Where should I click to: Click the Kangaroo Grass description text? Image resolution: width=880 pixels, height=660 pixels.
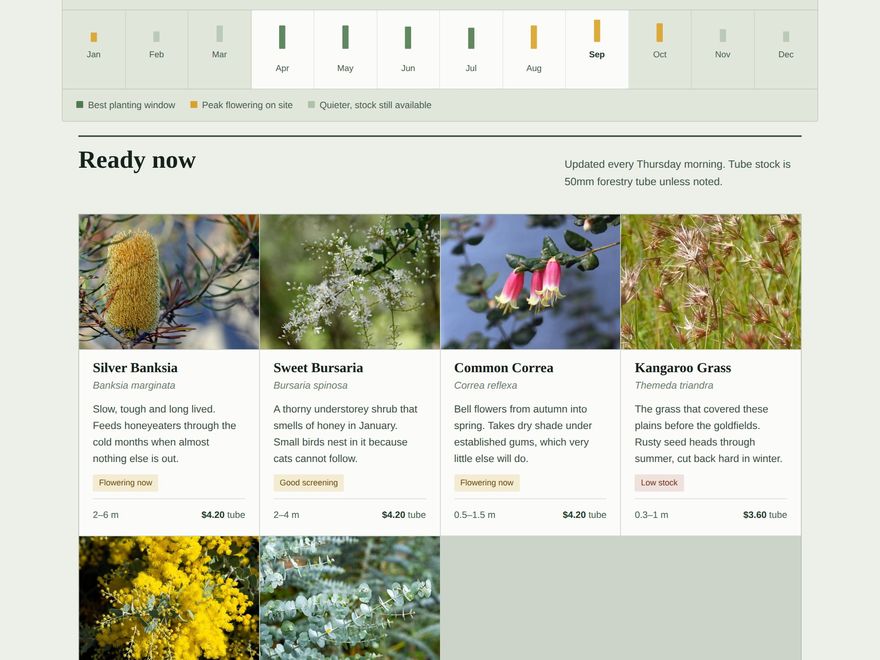point(708,434)
